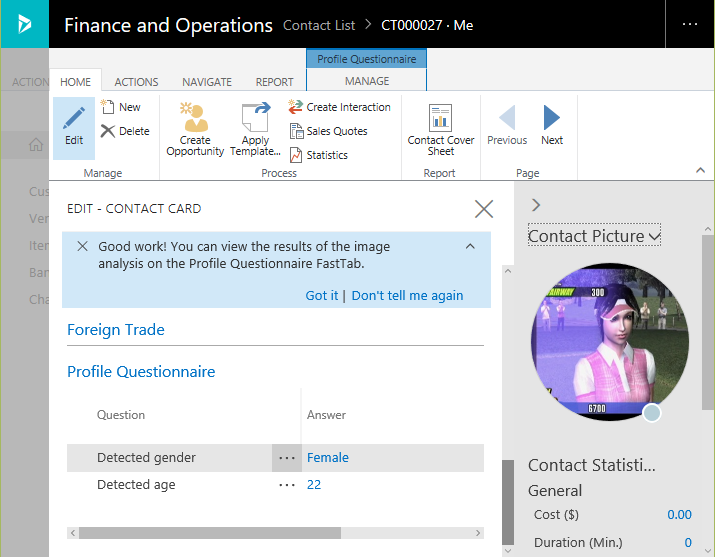Click the horizontal scrollbar thumb
The height and width of the screenshot is (557, 715).
point(210,533)
